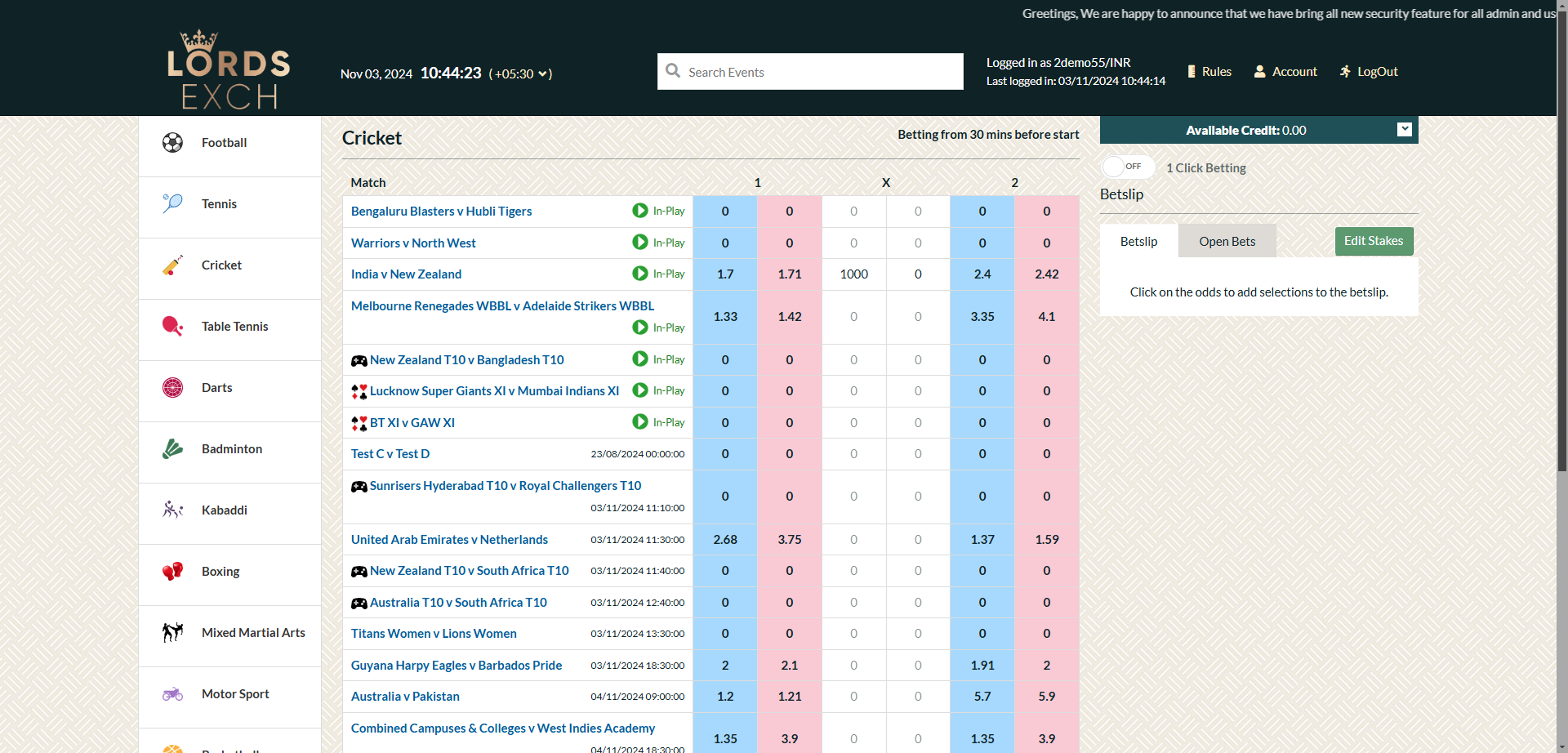Select lay odds 1.21 for Australia
Image resolution: width=1568 pixels, height=753 pixels.
790,697
